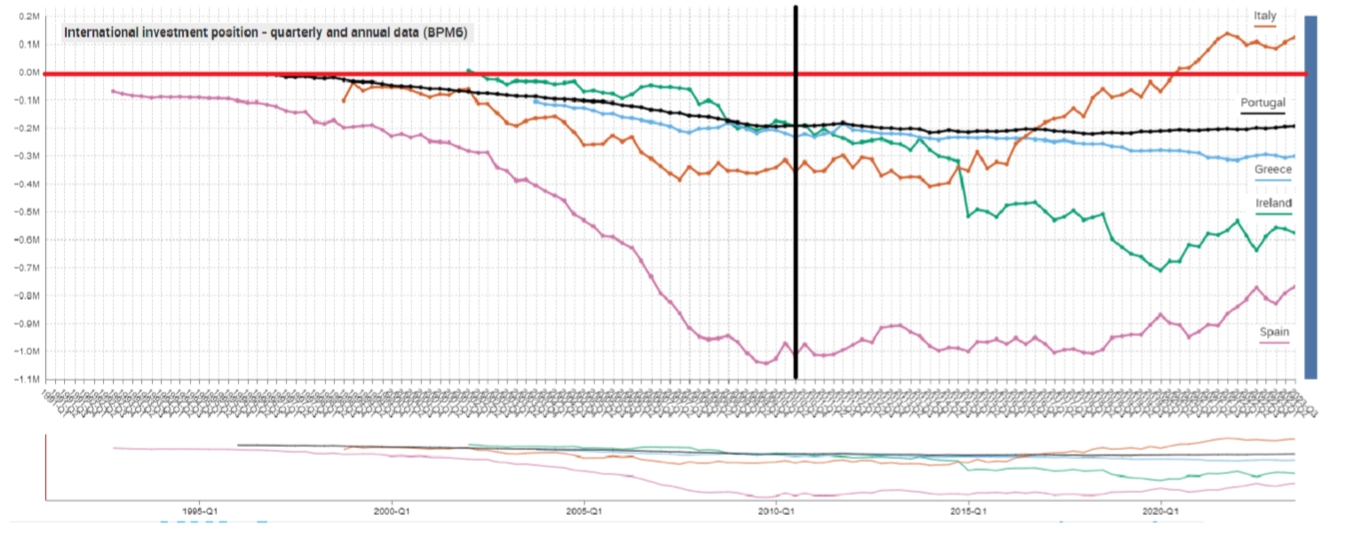Click the 2005-Q1 label in the navigator
Viewport: 1352px width, 538px height.
click(584, 511)
